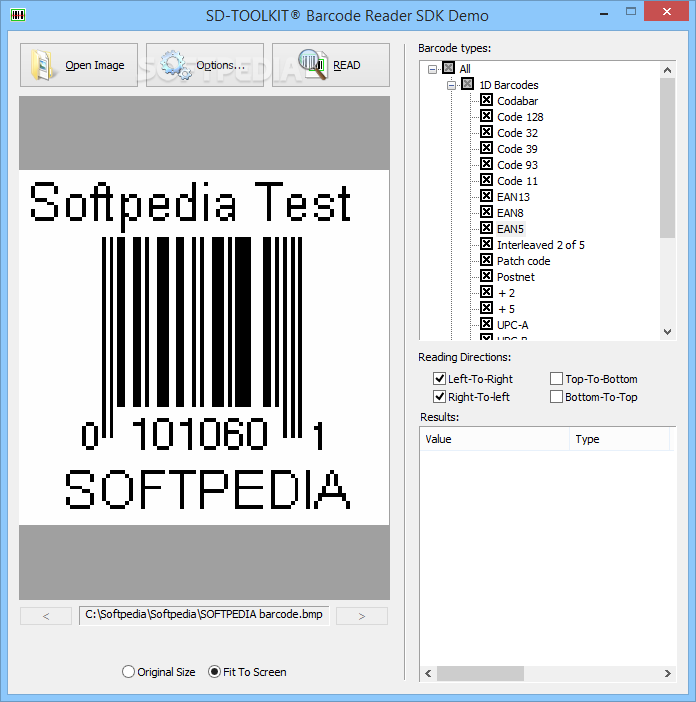Click the Value column header
Image resolution: width=696 pixels, height=702 pixels.
point(495,439)
